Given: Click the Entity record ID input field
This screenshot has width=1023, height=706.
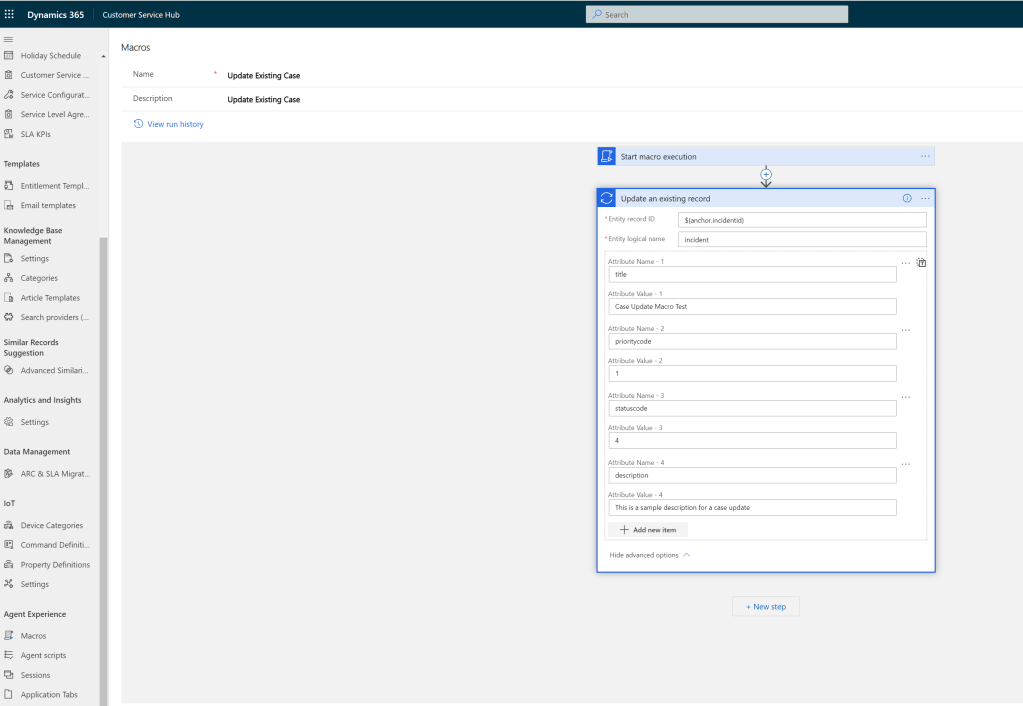Looking at the screenshot, I should pyautogui.click(x=801, y=220).
